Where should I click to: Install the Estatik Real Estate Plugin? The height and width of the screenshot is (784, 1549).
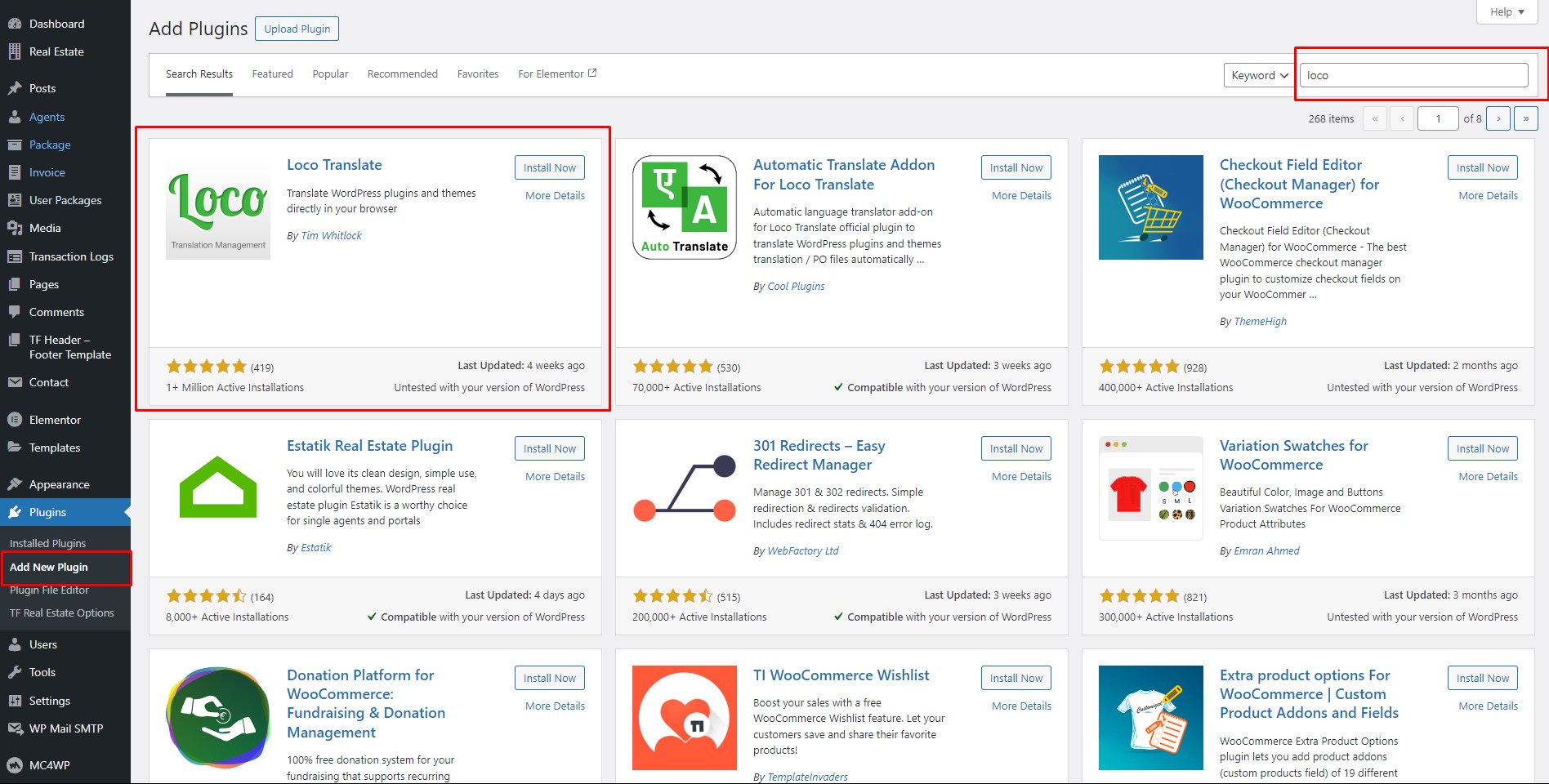coord(550,448)
